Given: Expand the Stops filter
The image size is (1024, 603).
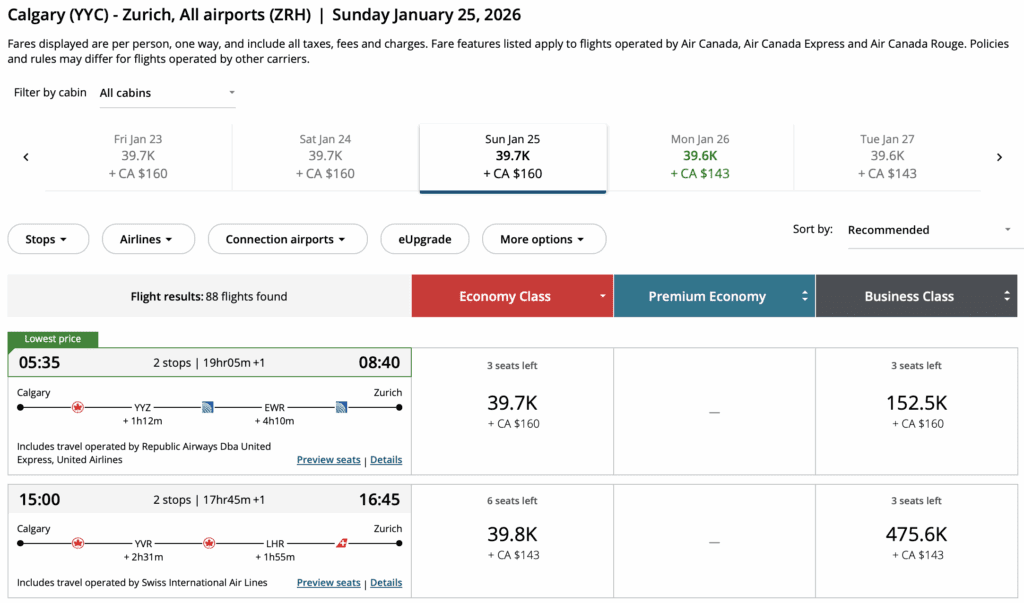Looking at the screenshot, I should (x=48, y=239).
